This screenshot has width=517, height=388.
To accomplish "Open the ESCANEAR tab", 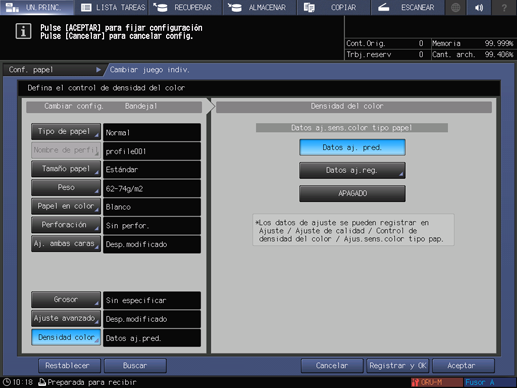I will tap(408, 7).
